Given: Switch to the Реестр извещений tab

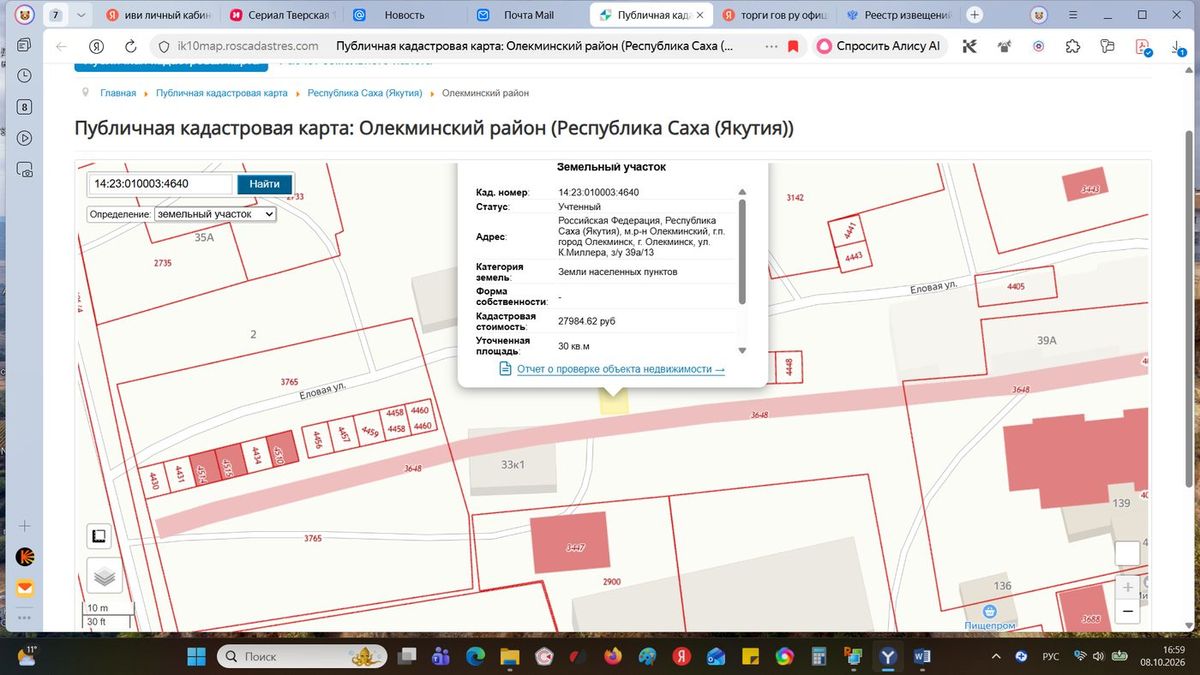Looking at the screenshot, I should click(900, 16).
